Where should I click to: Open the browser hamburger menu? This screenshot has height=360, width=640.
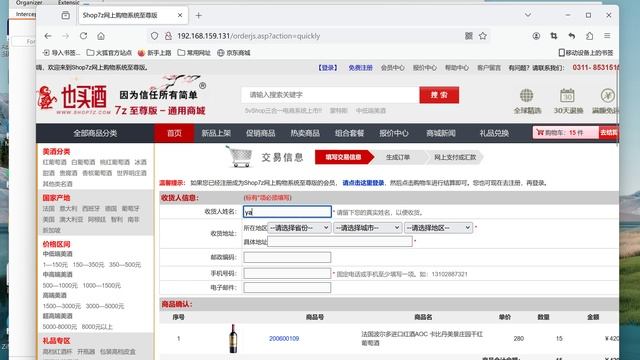click(x=607, y=36)
